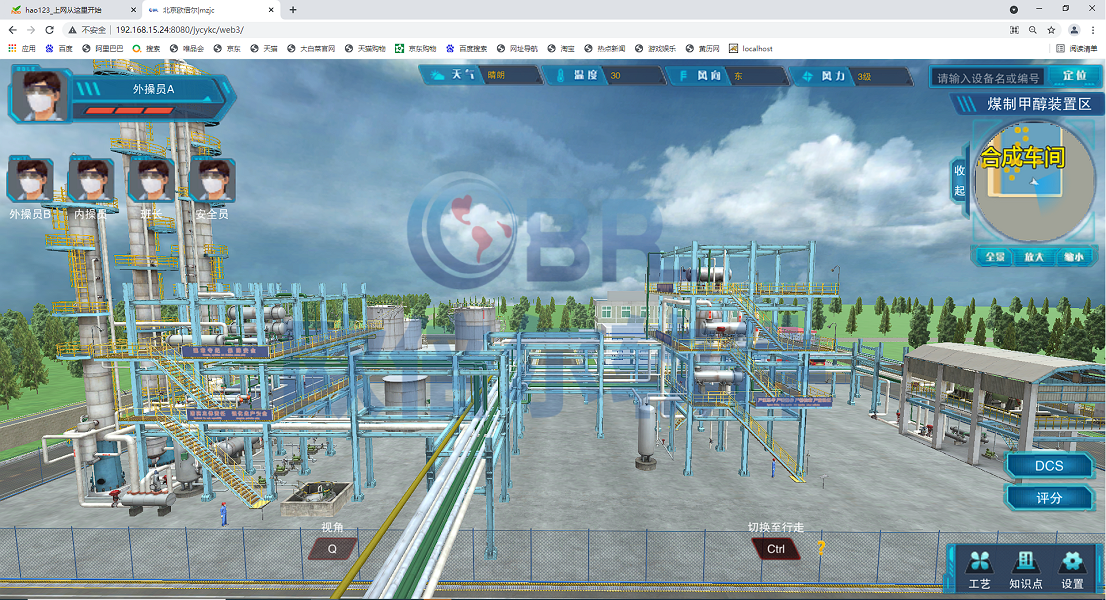Open the 天猫购物 bookmark

(365, 49)
